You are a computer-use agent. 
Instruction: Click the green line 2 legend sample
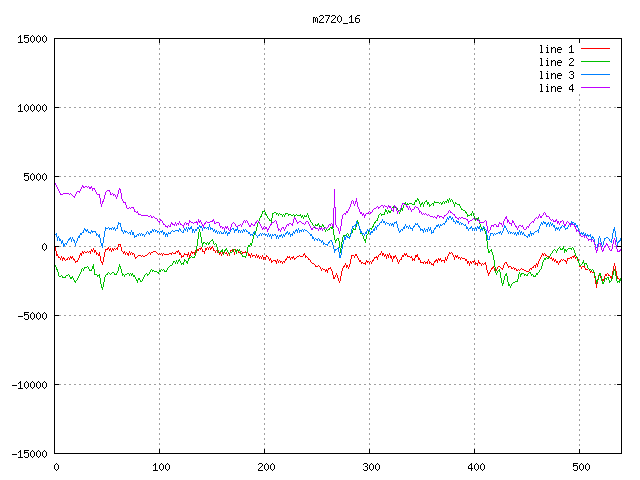[x=596, y=62]
